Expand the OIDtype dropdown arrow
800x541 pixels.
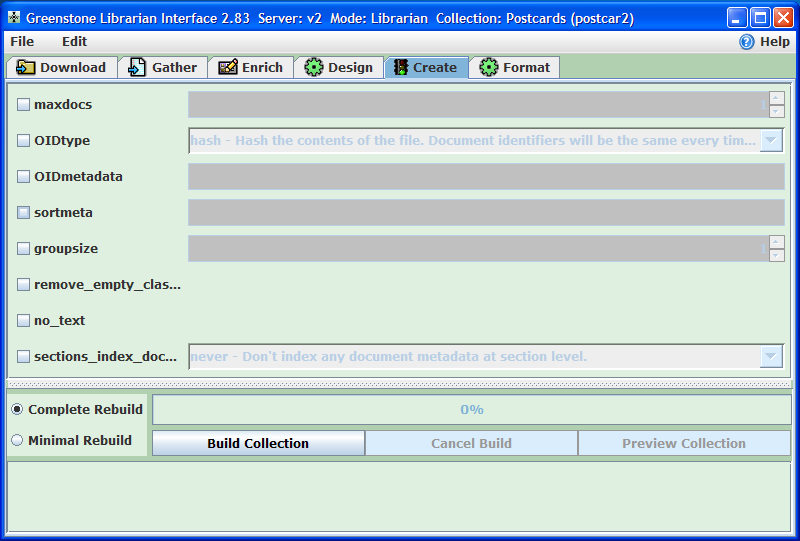[771, 141]
